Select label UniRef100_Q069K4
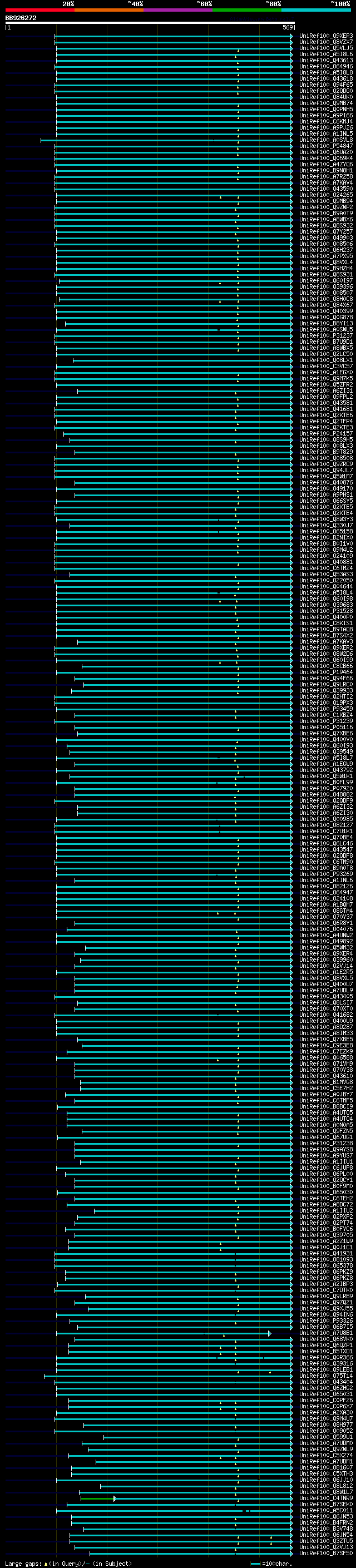This screenshot has width=356, height=1568. tap(325, 159)
